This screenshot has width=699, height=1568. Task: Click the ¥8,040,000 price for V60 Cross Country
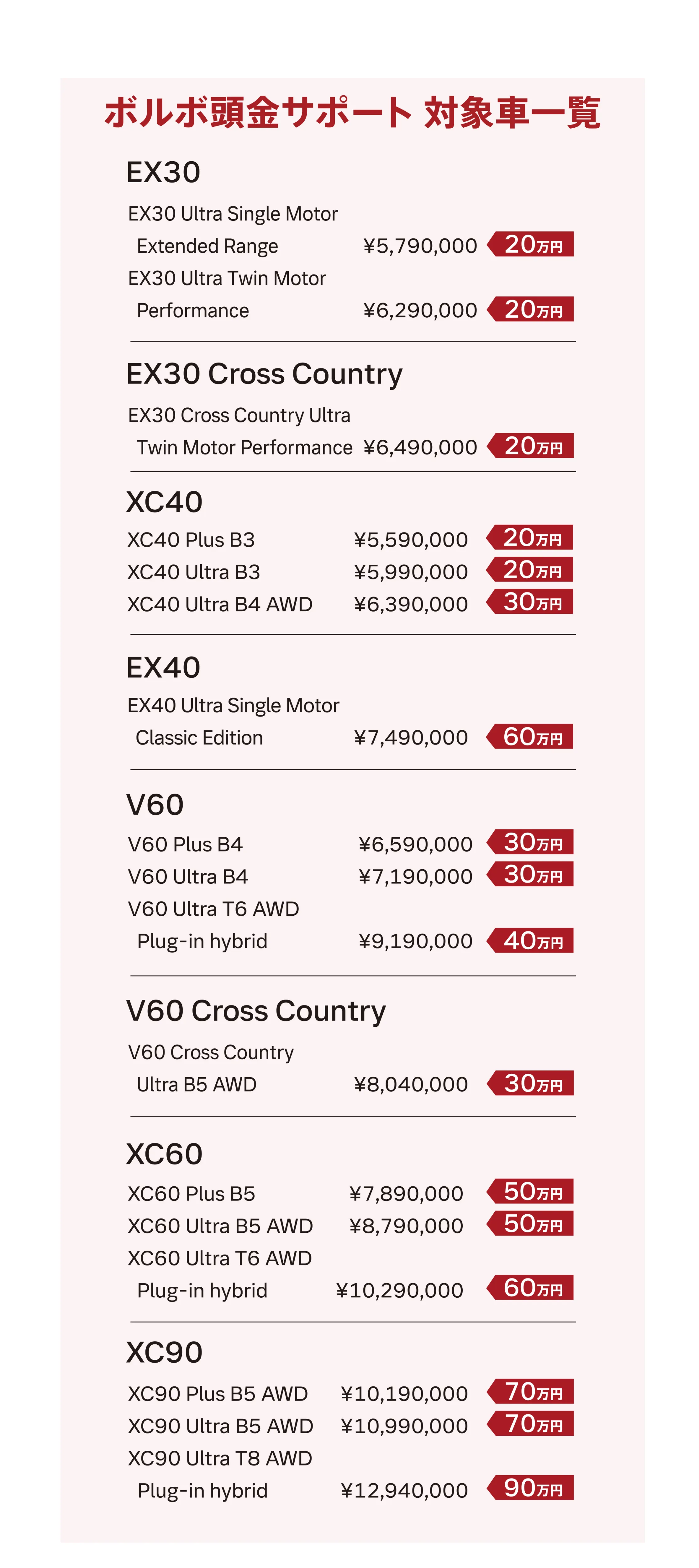click(x=411, y=1085)
